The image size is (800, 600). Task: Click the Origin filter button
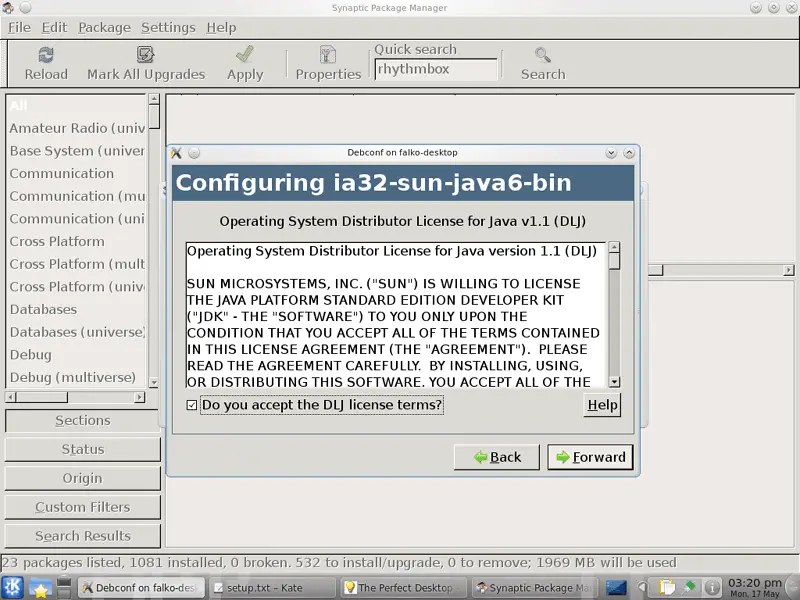(83, 479)
